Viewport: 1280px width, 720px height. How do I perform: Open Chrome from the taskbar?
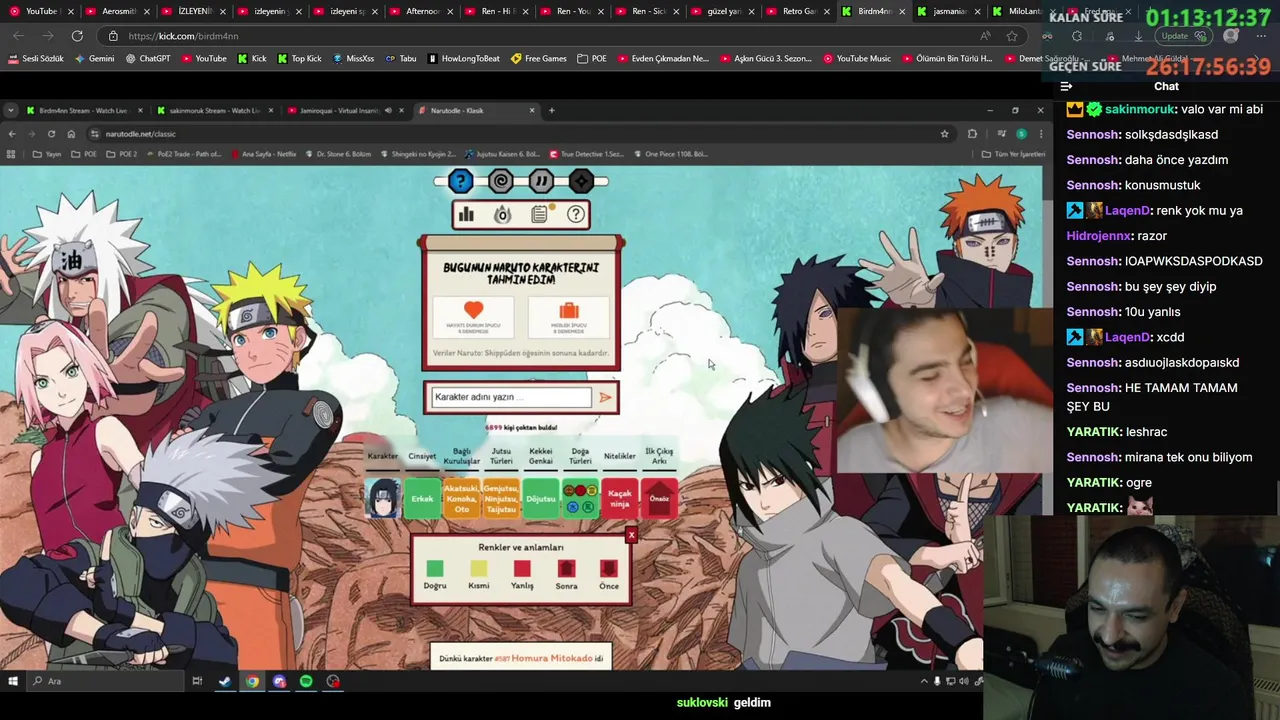point(252,681)
